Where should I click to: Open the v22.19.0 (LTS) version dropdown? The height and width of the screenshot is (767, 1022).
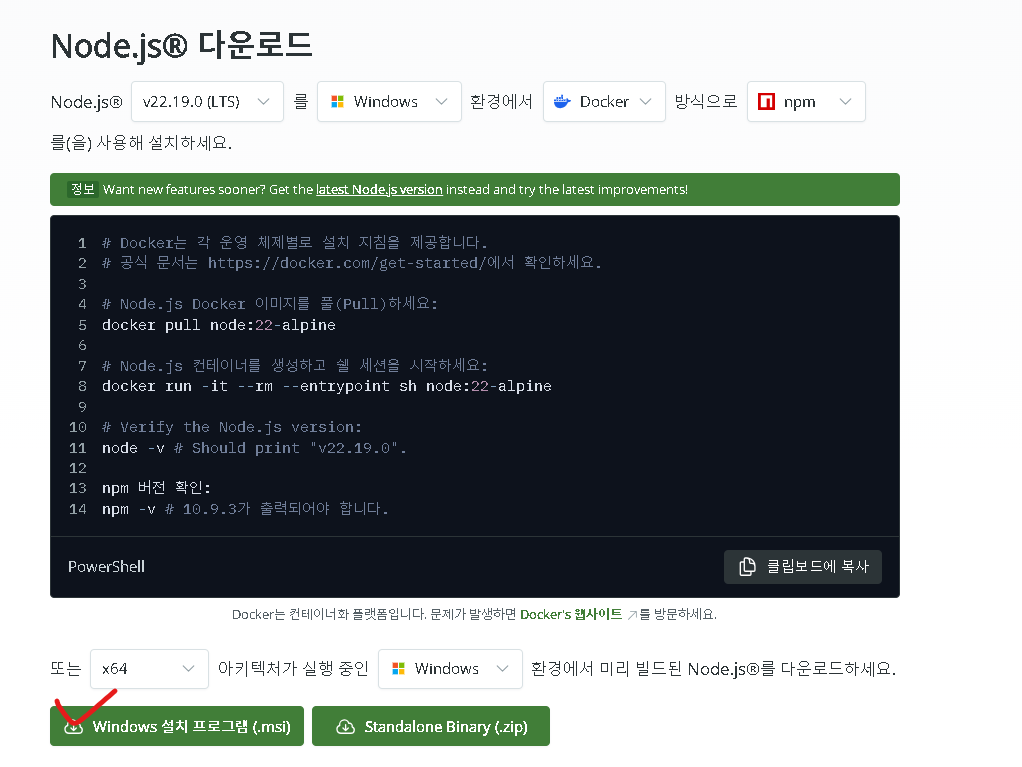coord(207,102)
